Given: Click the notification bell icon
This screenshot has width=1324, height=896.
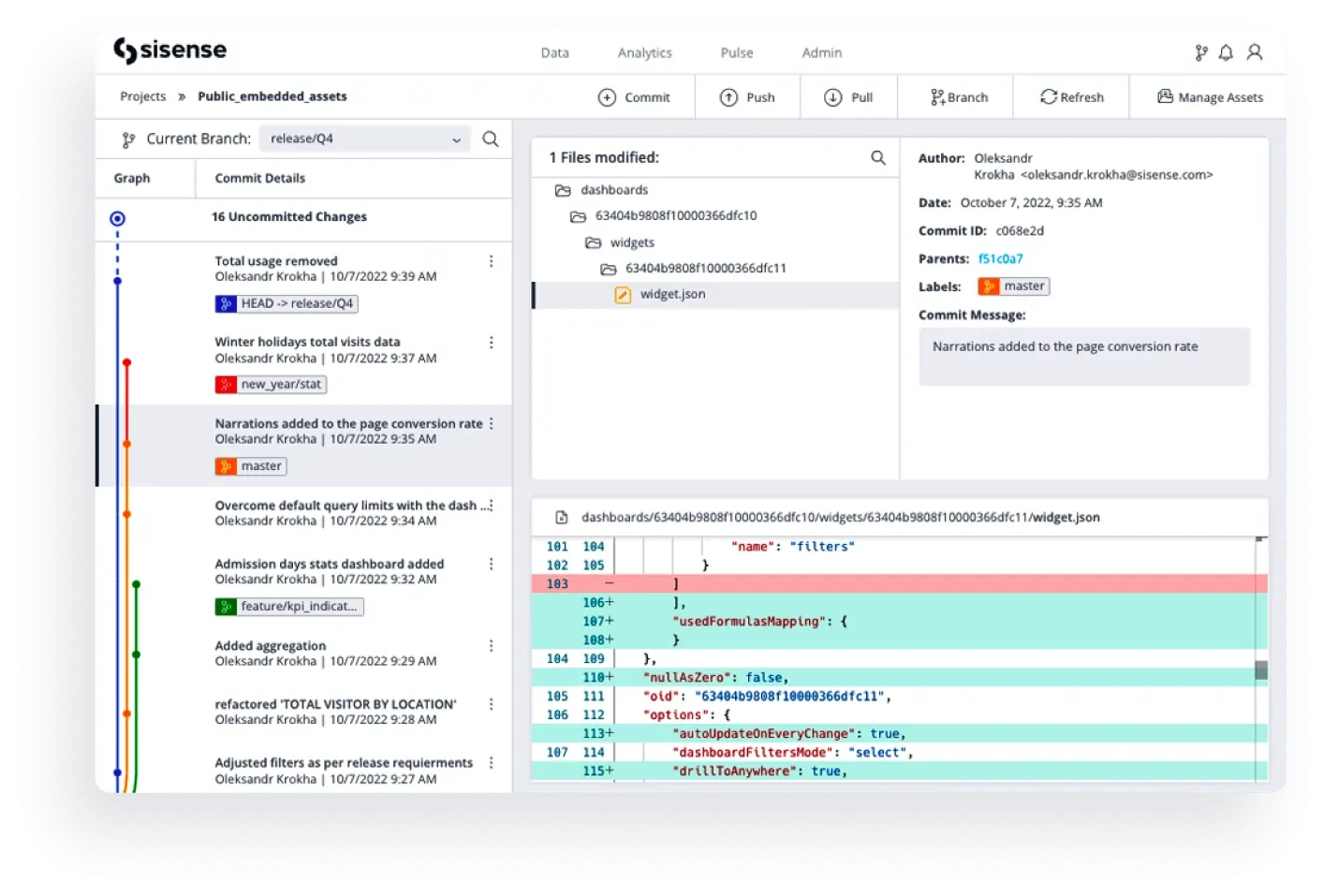Looking at the screenshot, I should (x=1227, y=52).
